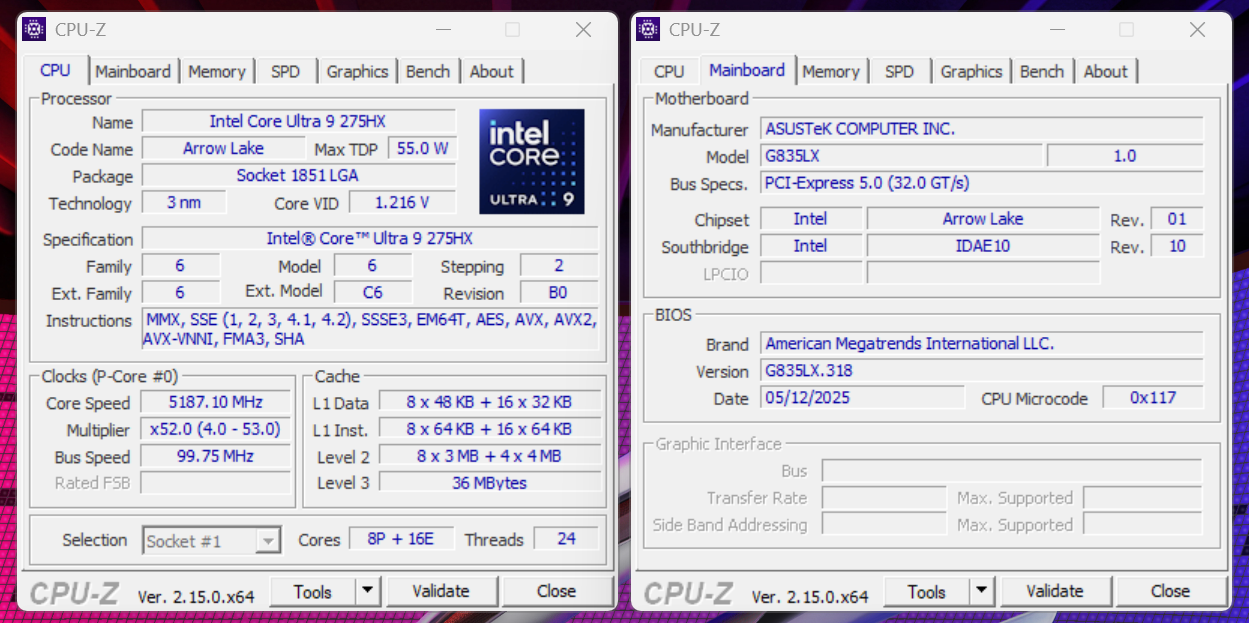The image size is (1249, 623).
Task: Click BIOS Version value G835LX.318
Action: click(981, 370)
